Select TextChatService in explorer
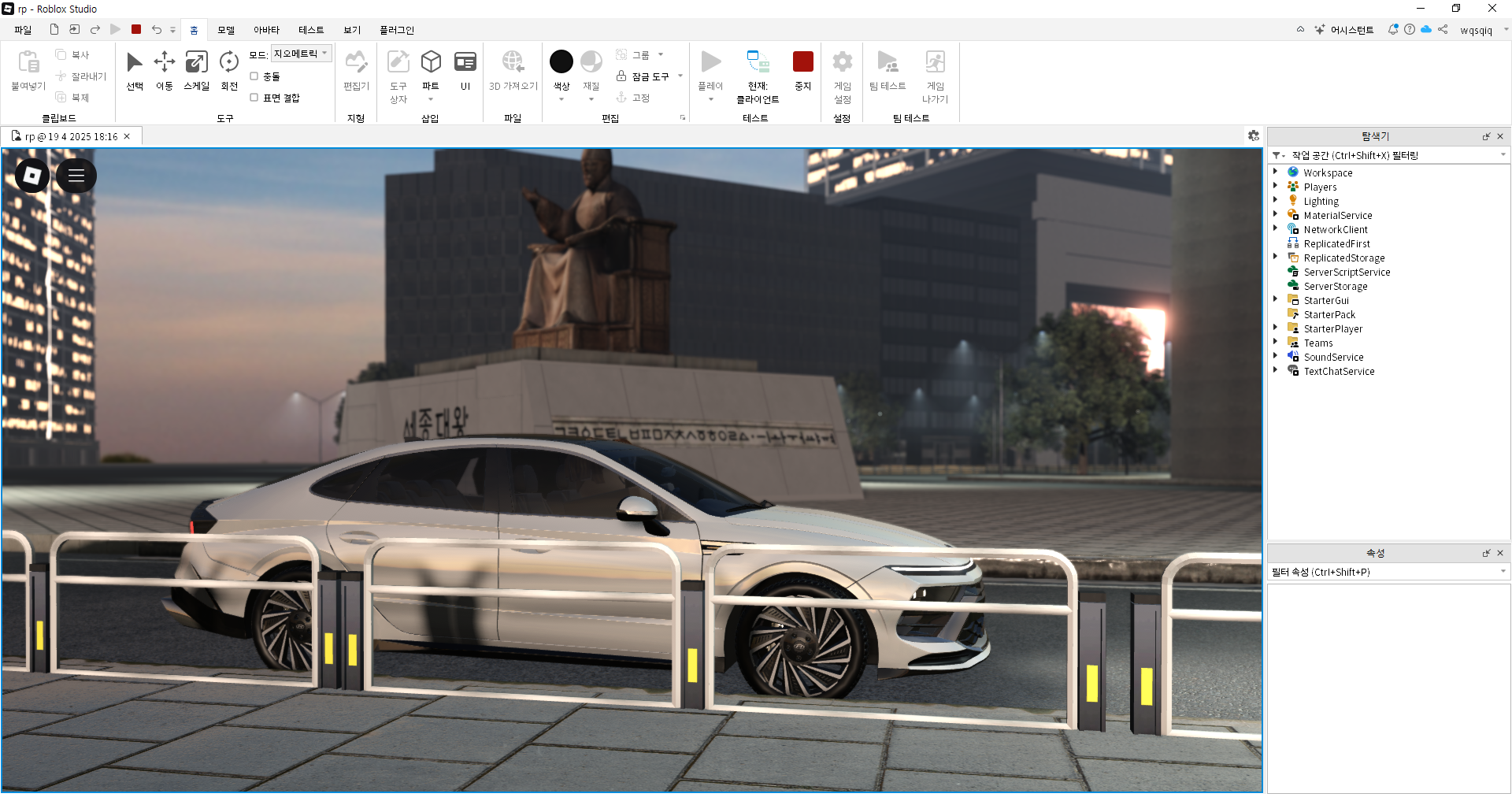Screen dimensions: 1512x801 tap(1339, 371)
